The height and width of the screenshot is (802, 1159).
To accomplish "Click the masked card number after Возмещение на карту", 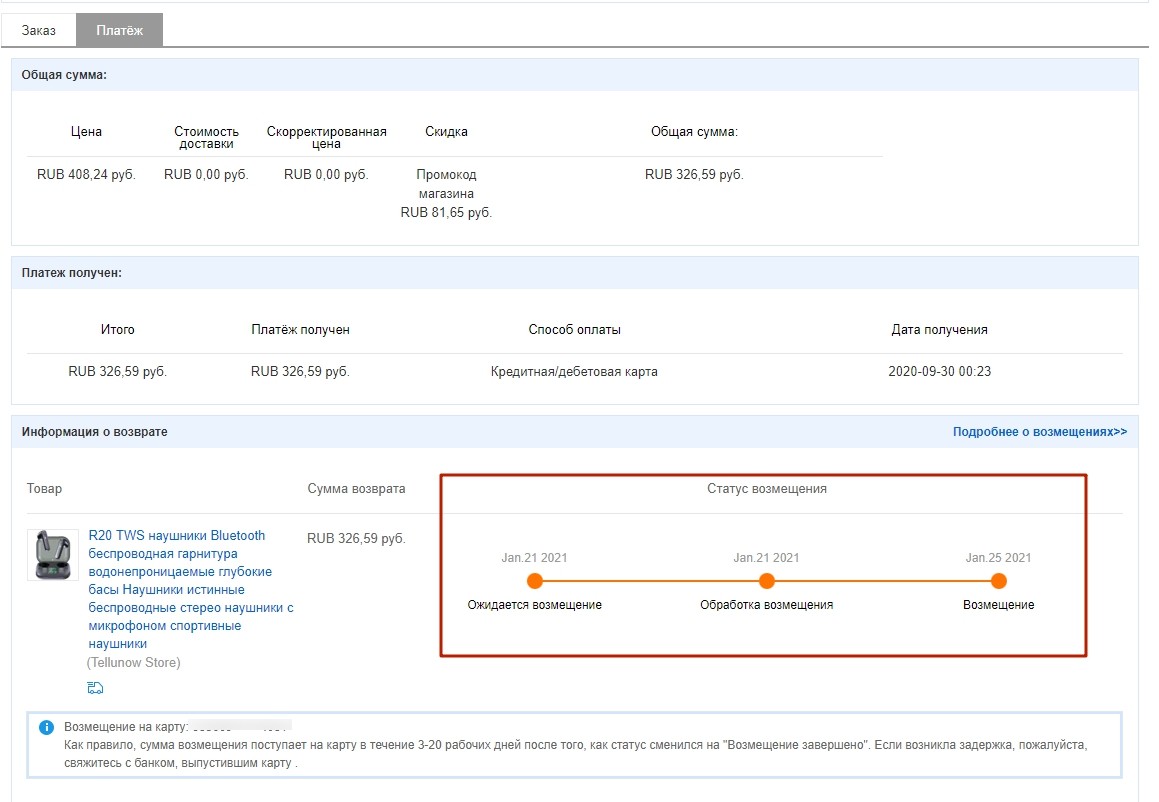I will [x=241, y=726].
